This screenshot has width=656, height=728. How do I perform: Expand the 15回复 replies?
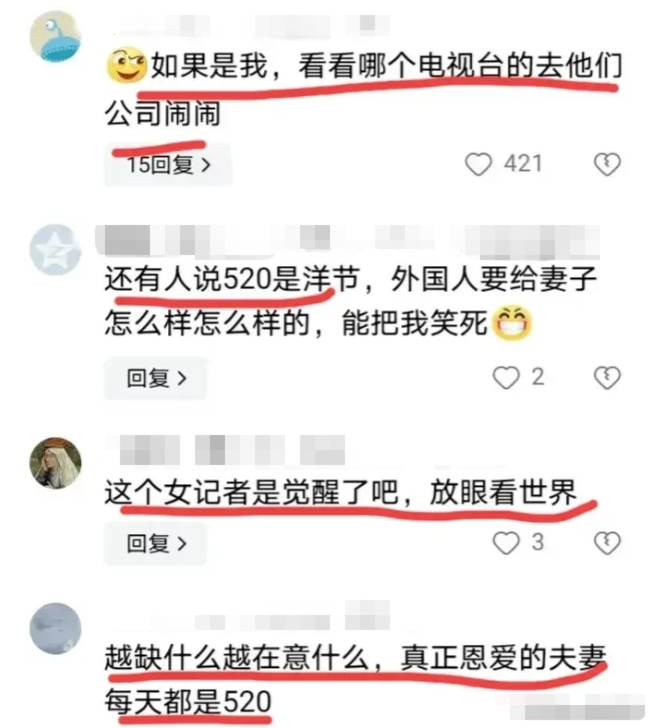tap(168, 165)
